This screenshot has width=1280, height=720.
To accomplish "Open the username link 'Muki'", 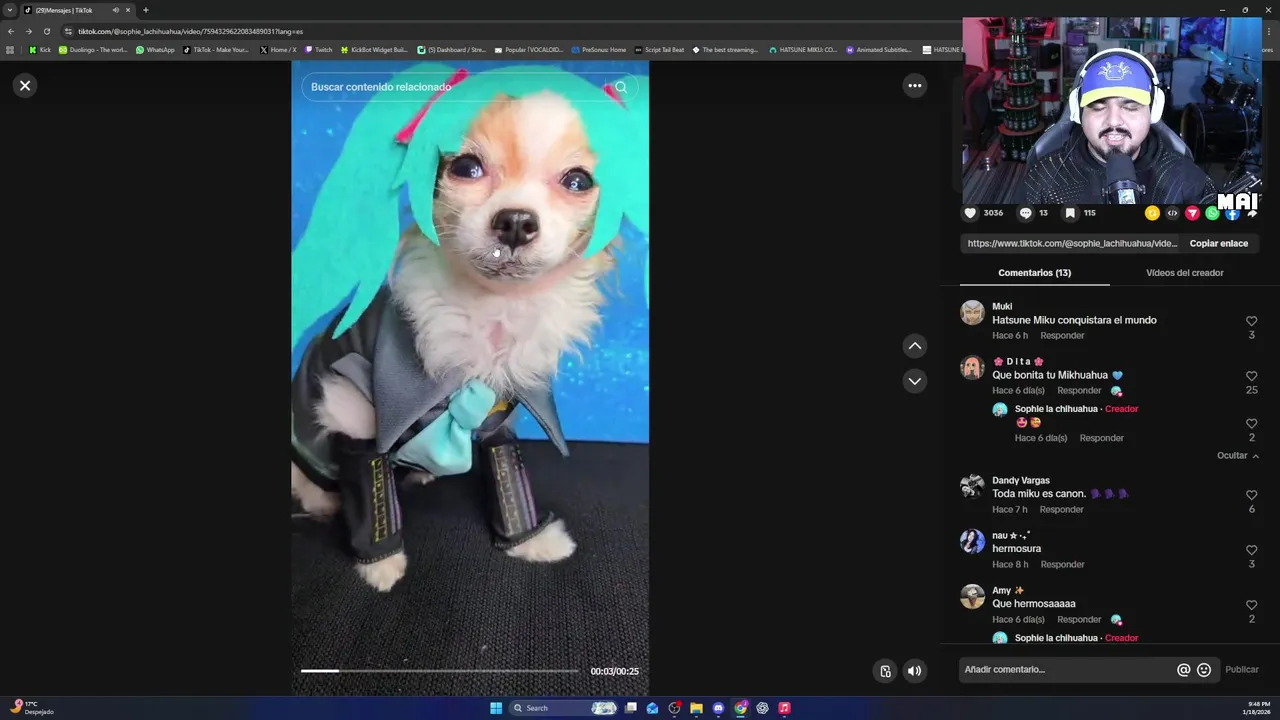I will pyautogui.click(x=1002, y=306).
